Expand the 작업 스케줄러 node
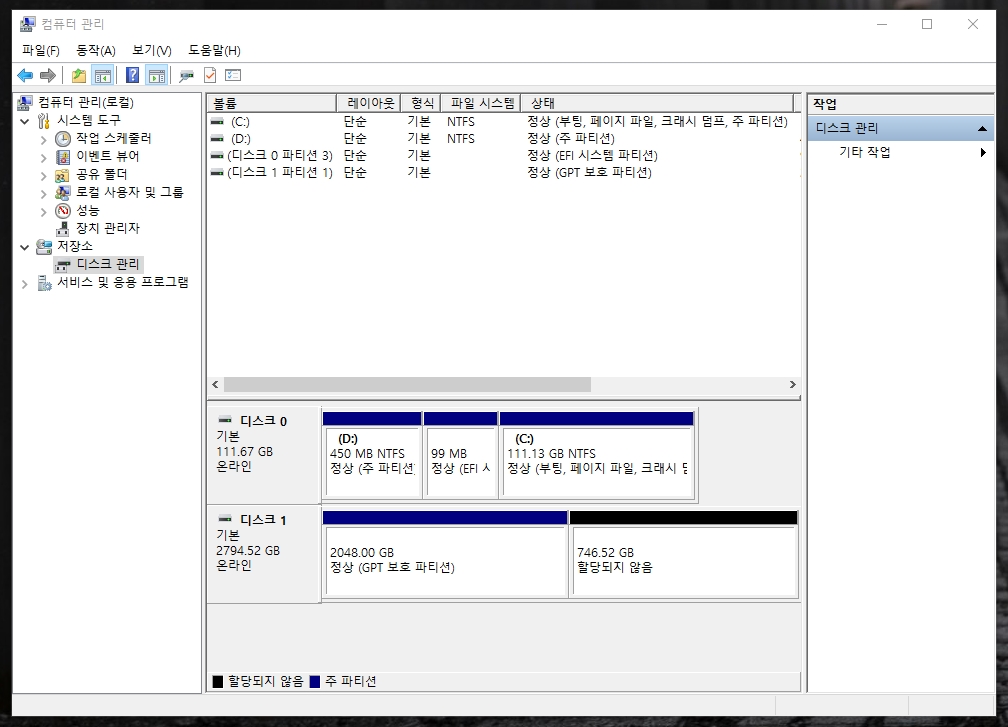Screen dimensions: 1008x727 pyautogui.click(x=44, y=139)
